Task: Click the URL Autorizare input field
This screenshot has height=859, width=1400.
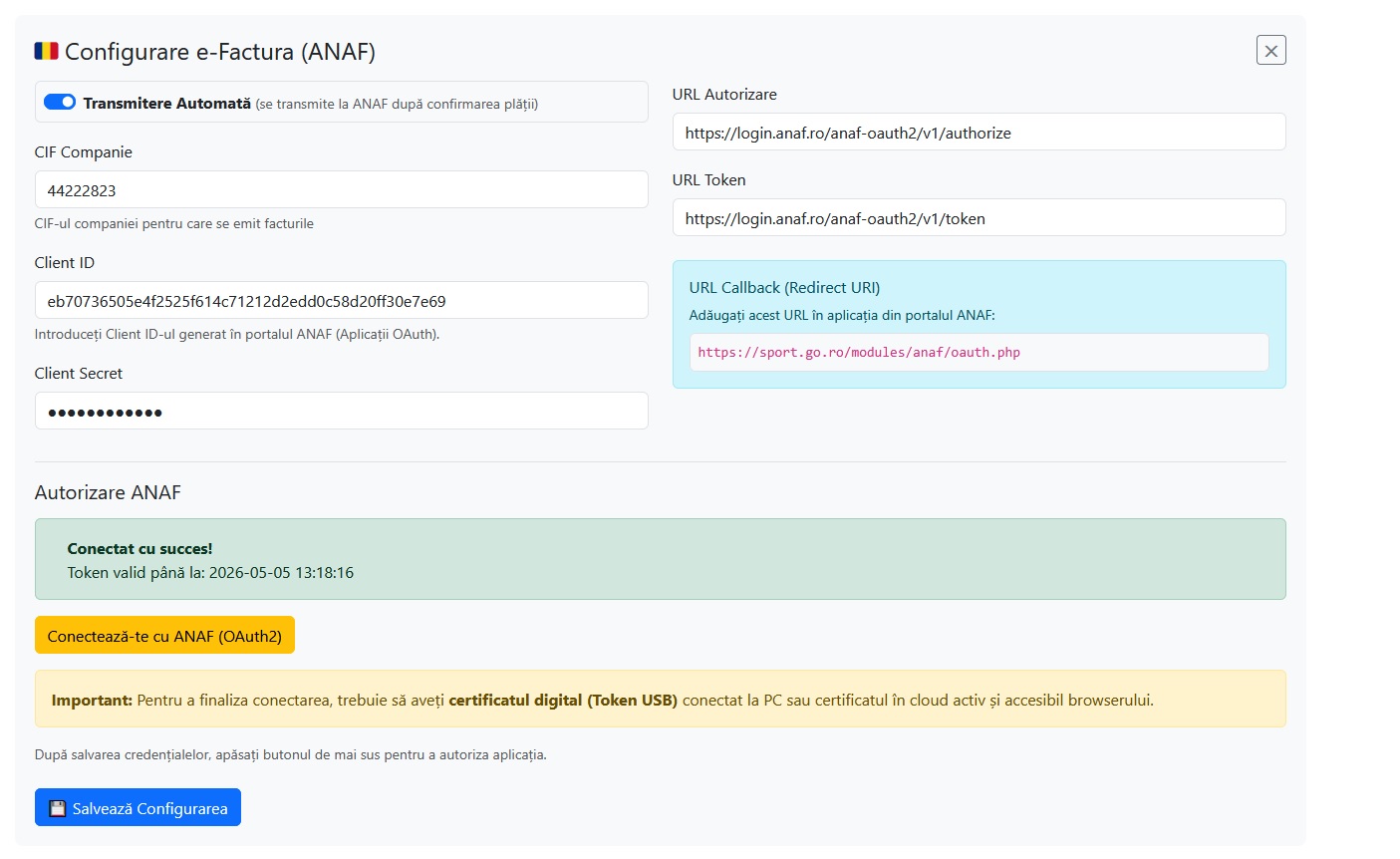Action: pos(979,132)
